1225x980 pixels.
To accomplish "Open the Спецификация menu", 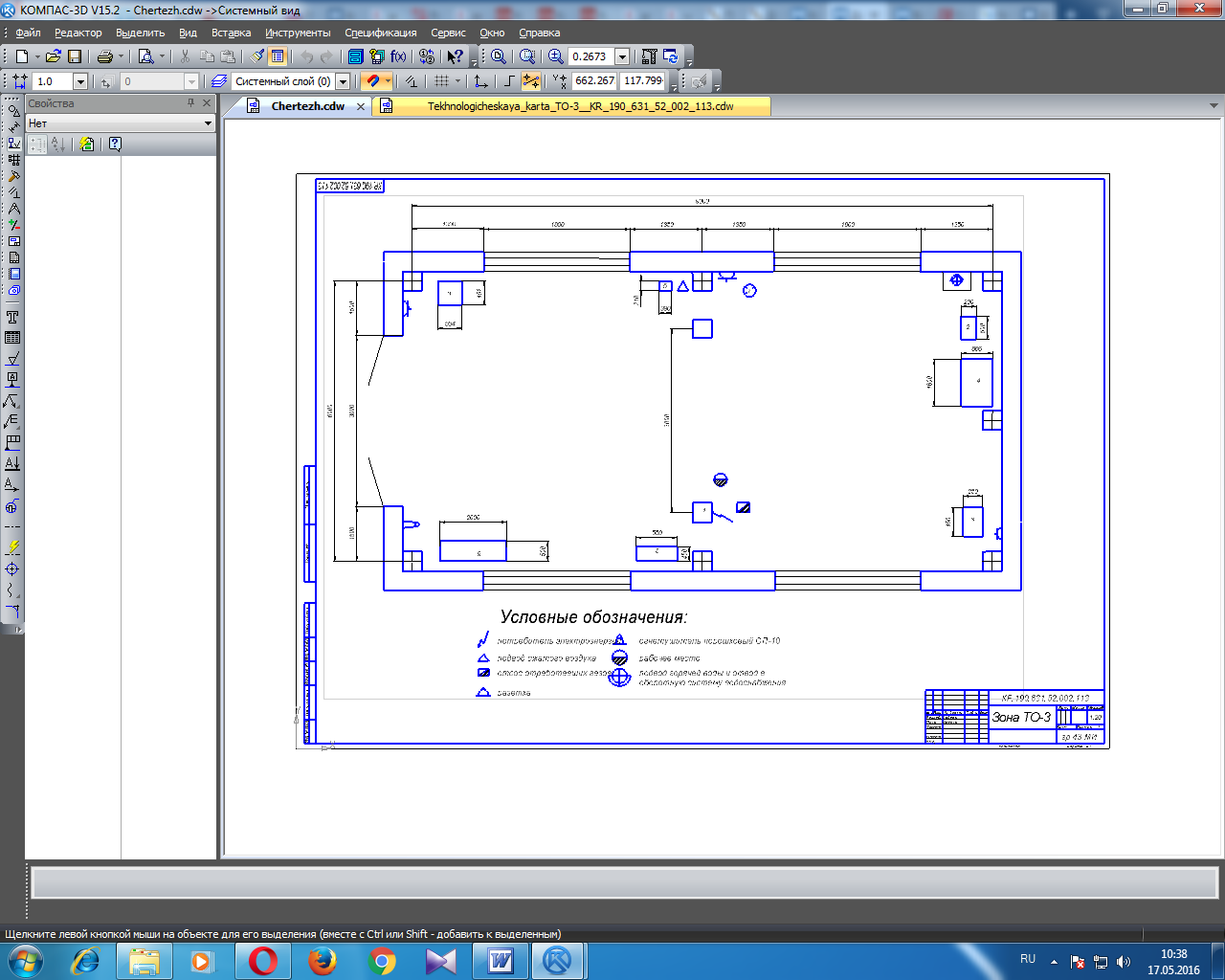I will click(x=380, y=33).
